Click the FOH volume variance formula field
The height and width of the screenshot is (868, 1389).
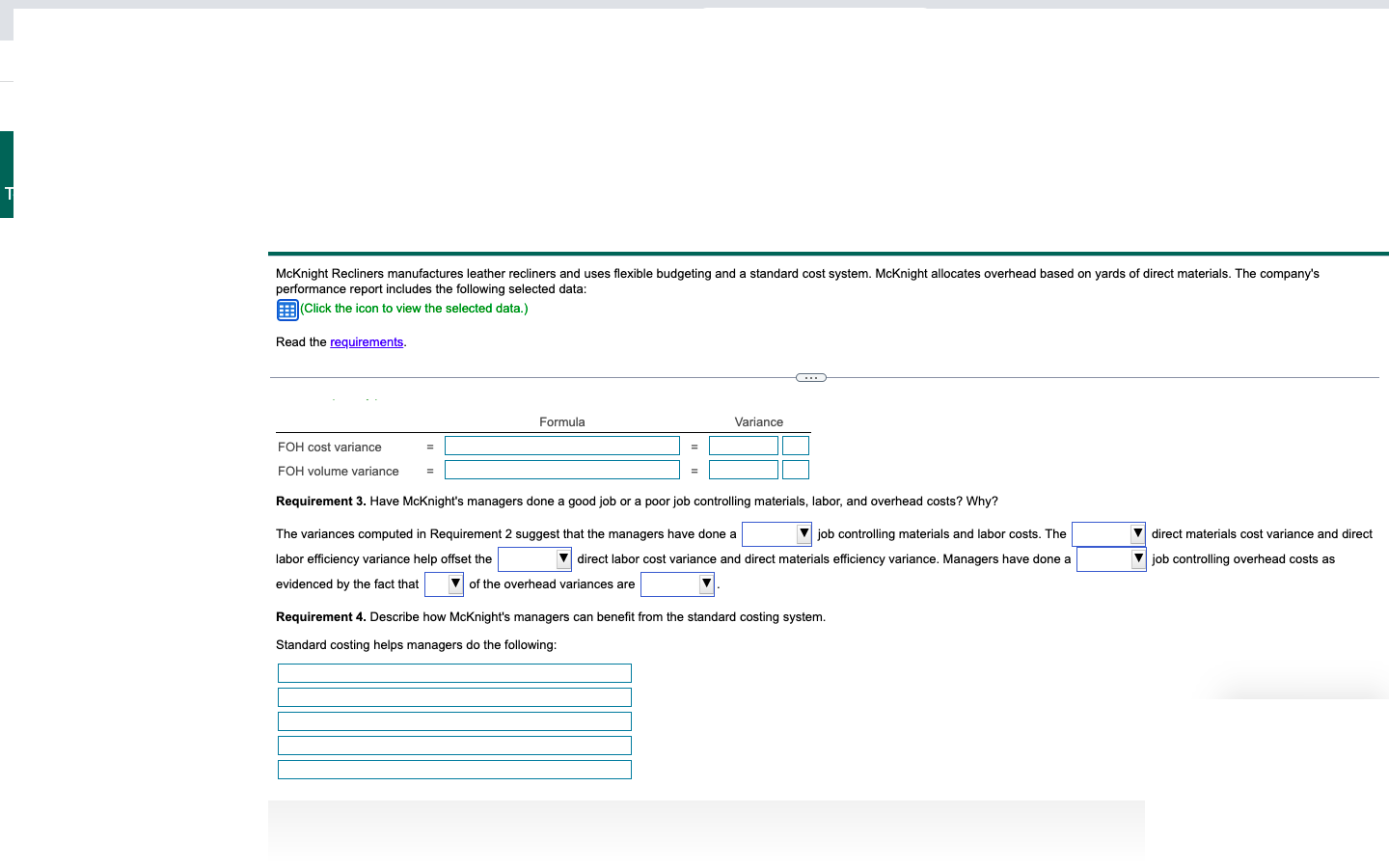point(562,470)
